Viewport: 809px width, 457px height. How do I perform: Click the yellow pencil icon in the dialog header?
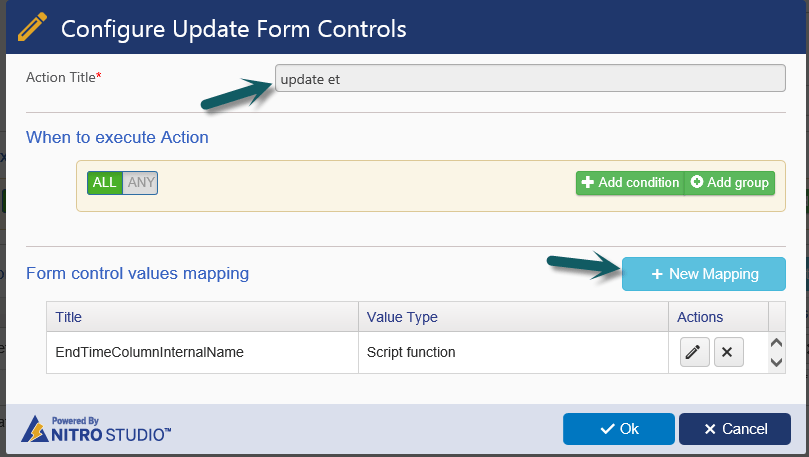click(x=32, y=27)
